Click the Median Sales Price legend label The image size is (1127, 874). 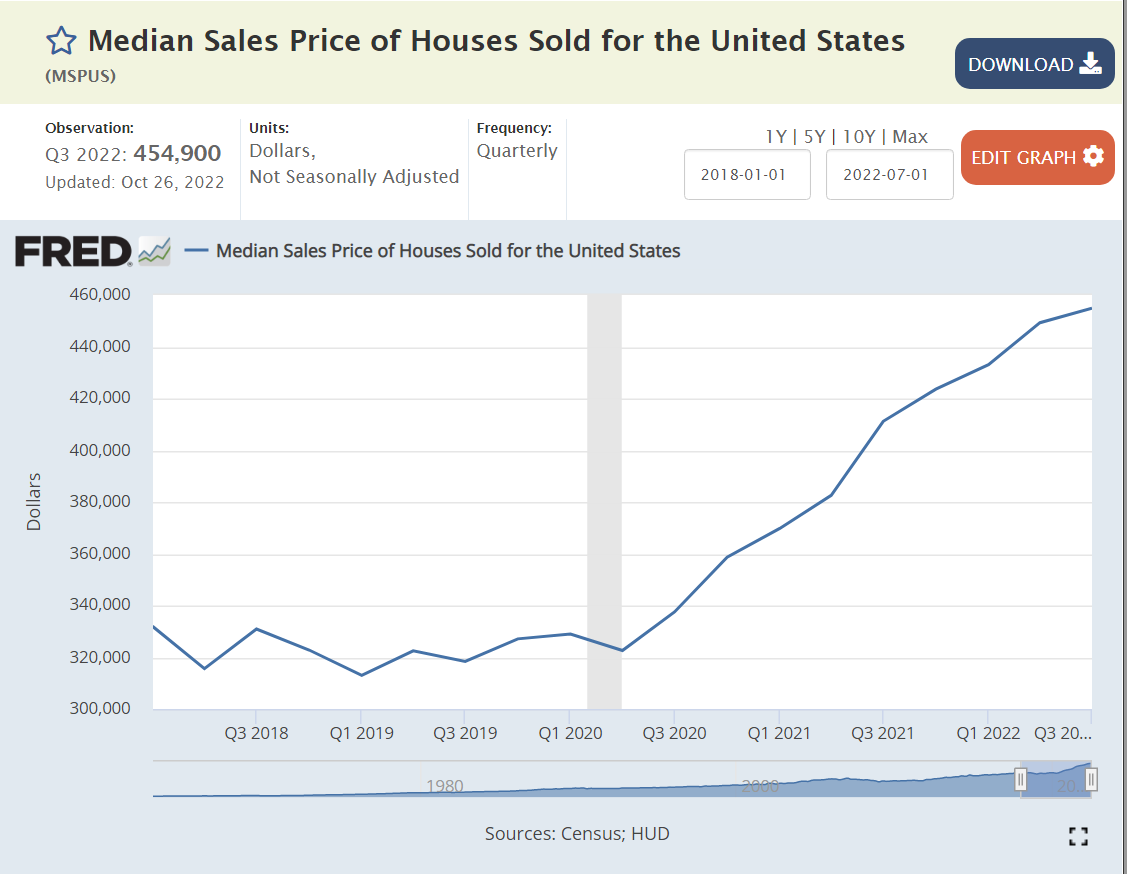pos(448,251)
